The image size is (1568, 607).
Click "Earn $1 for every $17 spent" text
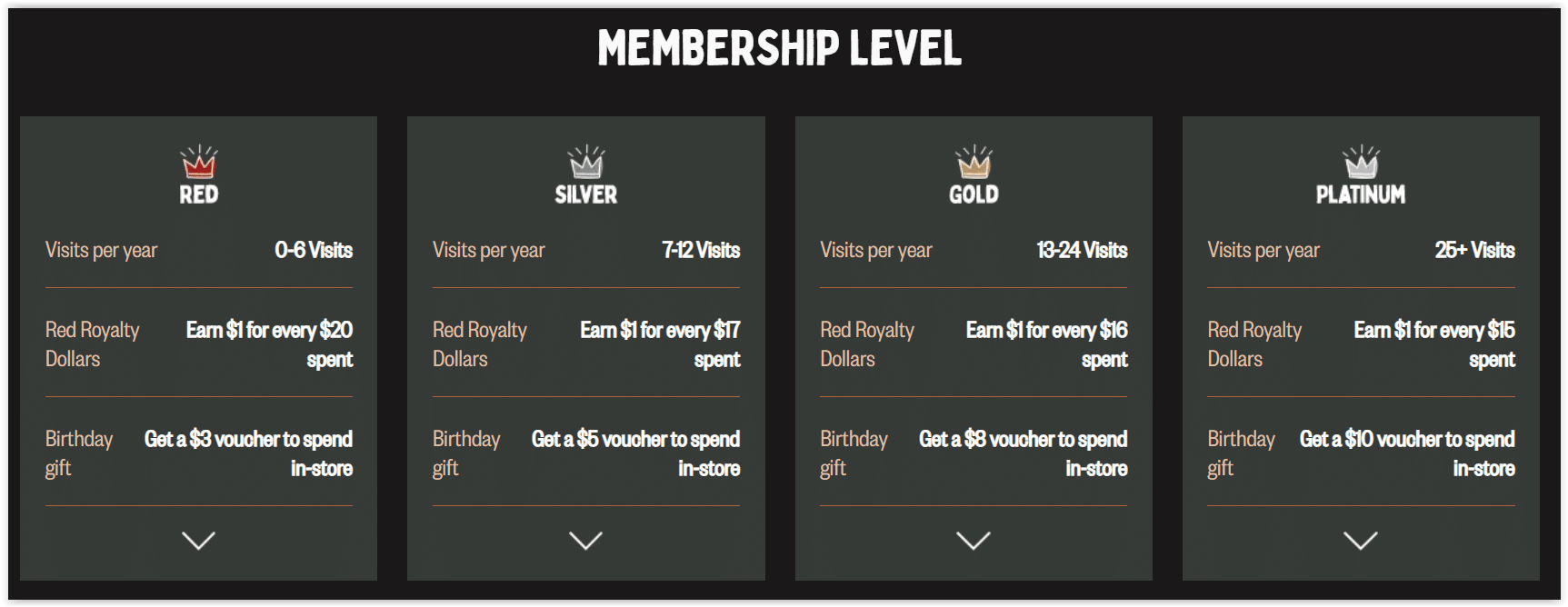point(660,331)
